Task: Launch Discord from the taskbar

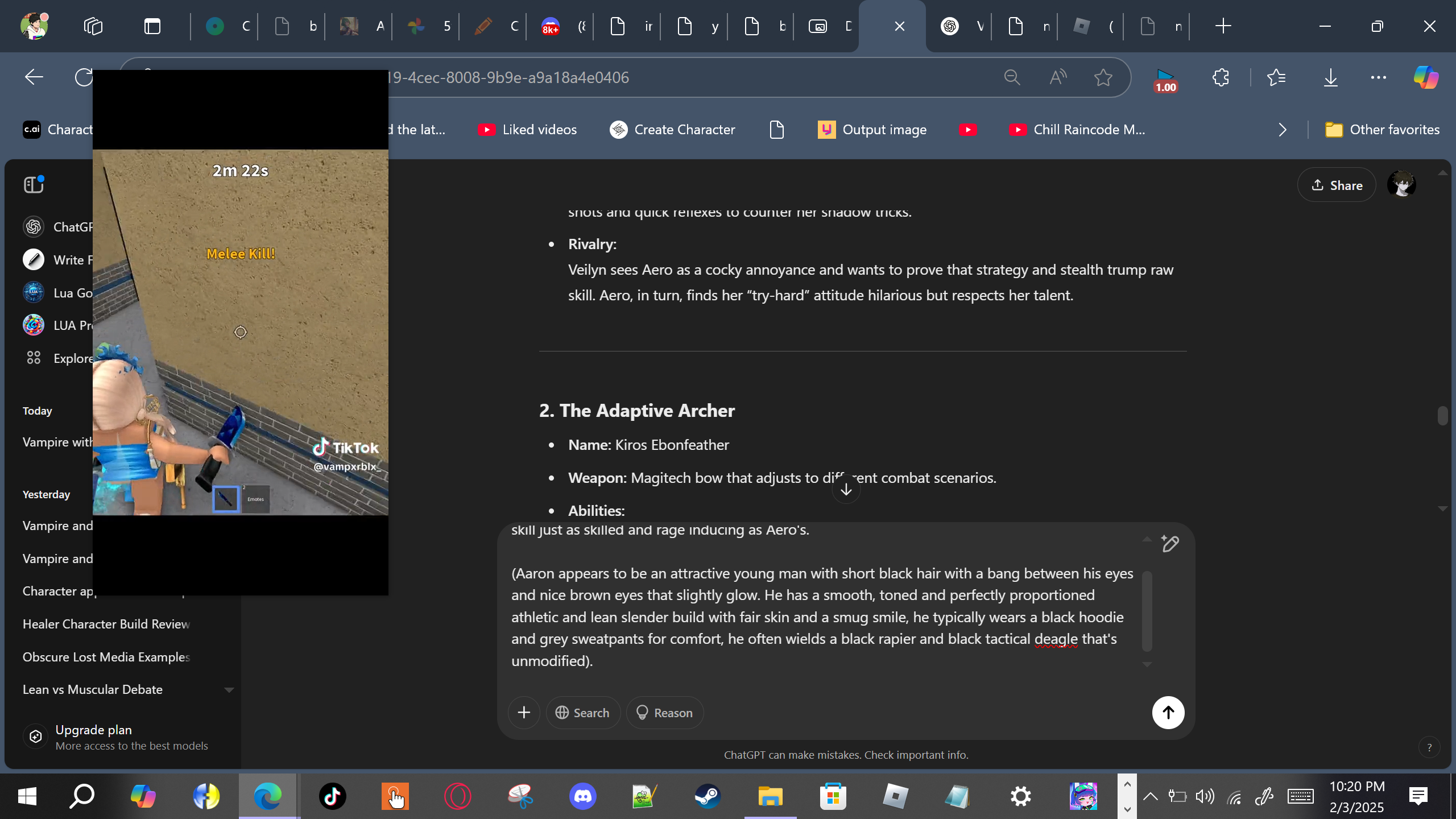Action: pos(583,796)
